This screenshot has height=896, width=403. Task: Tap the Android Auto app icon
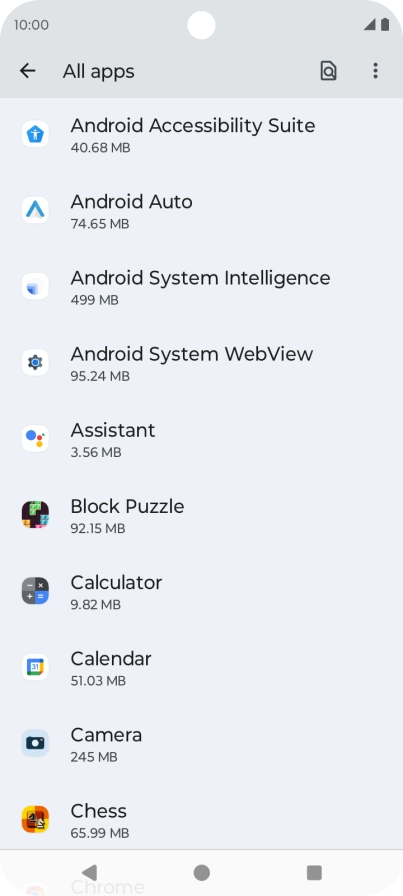(35, 210)
